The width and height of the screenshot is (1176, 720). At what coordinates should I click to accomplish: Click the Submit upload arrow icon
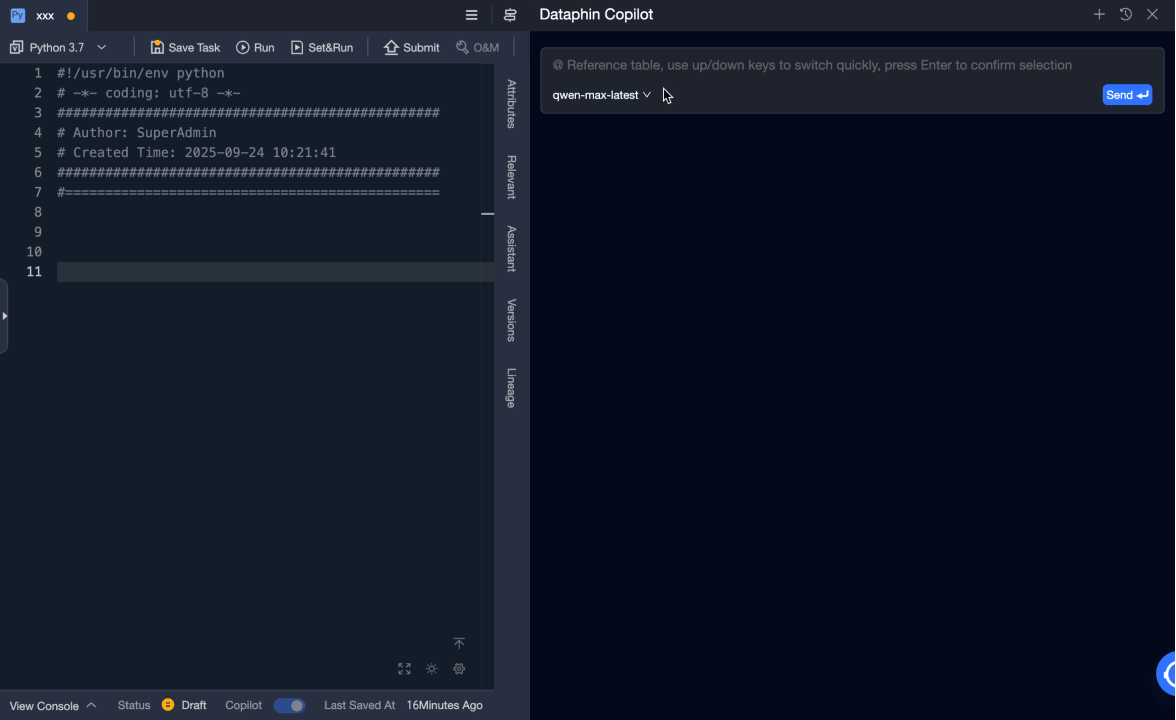391,47
